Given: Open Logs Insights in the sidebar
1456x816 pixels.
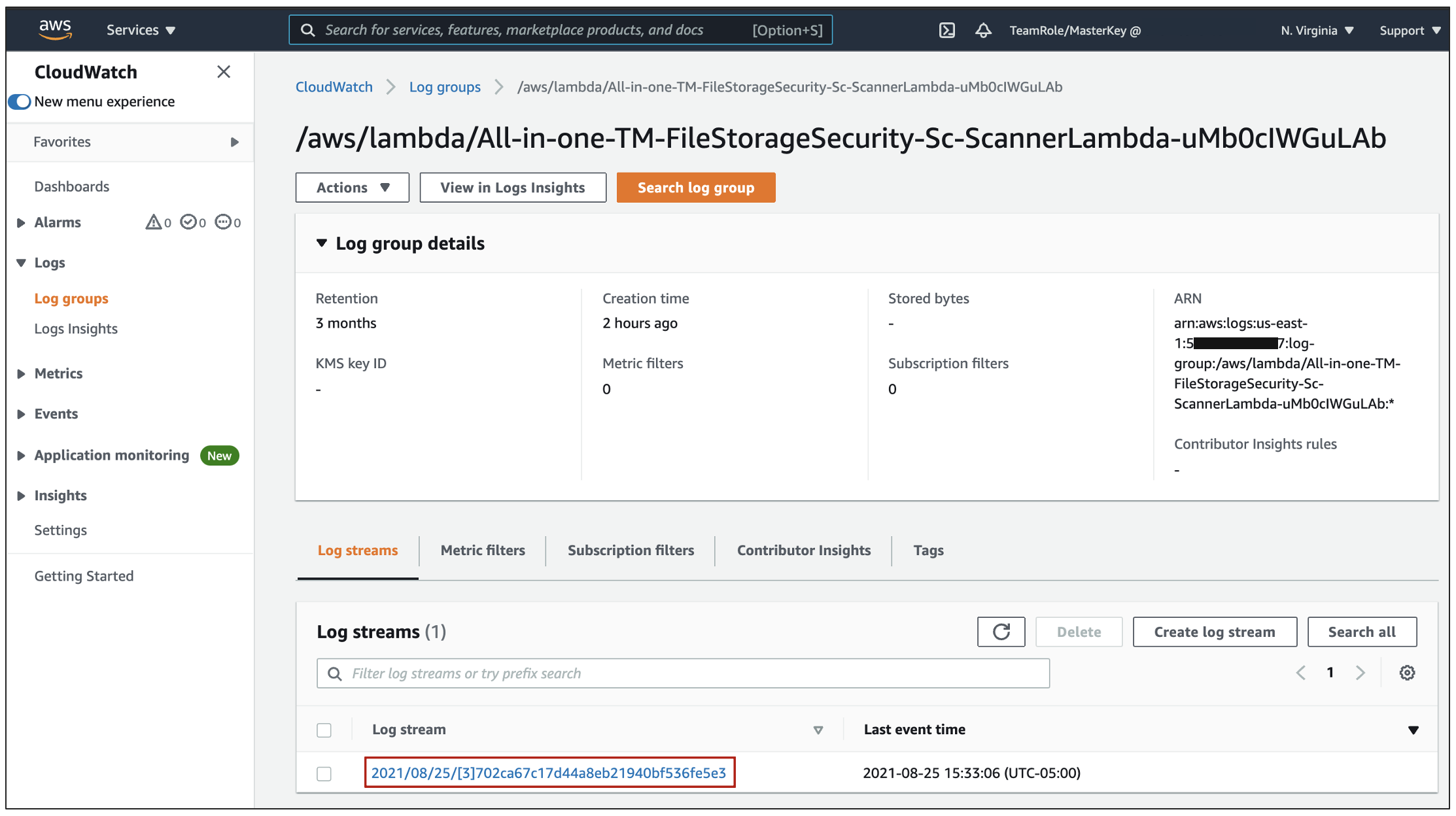Looking at the screenshot, I should coord(76,328).
